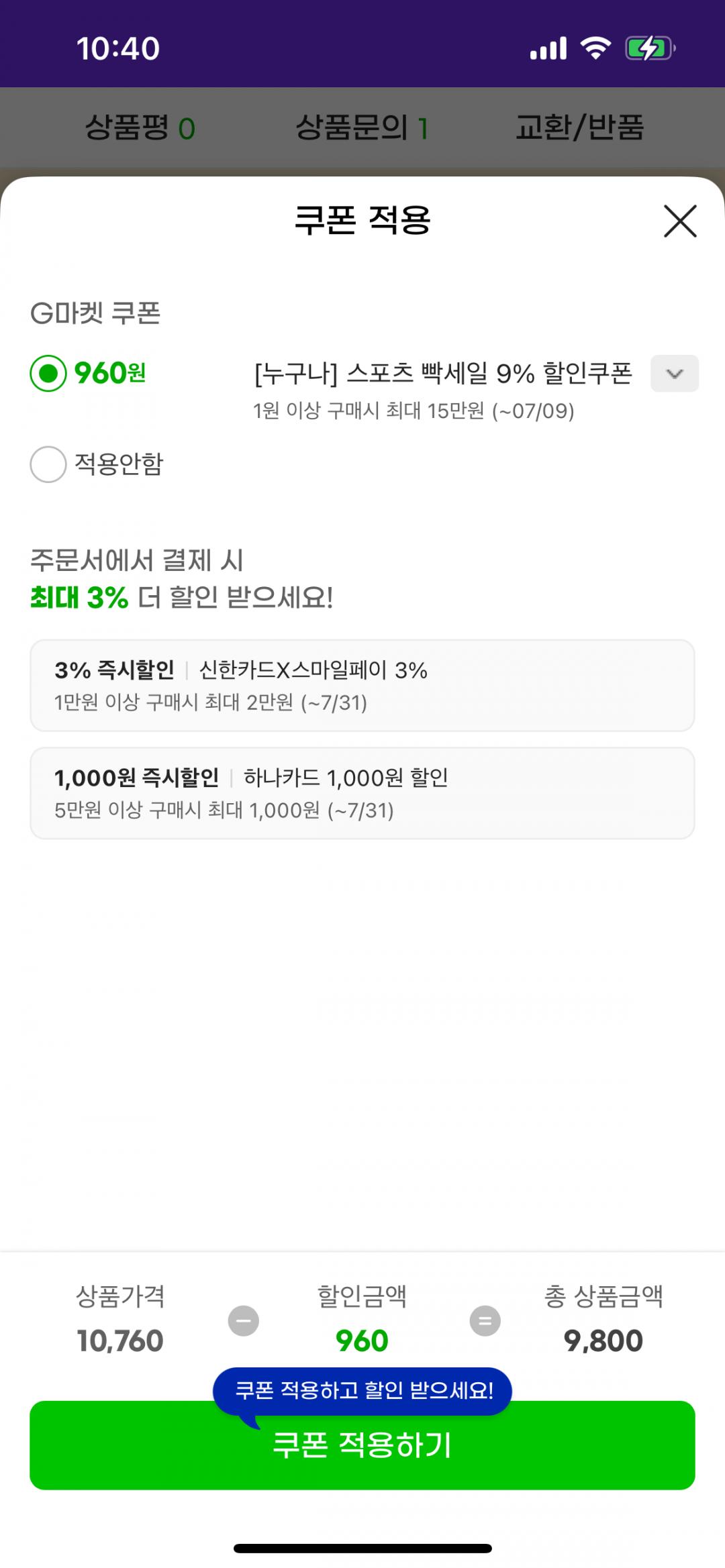The image size is (725, 1568).
Task: Select the 960원 coupon radio button
Action: pyautogui.click(x=48, y=373)
